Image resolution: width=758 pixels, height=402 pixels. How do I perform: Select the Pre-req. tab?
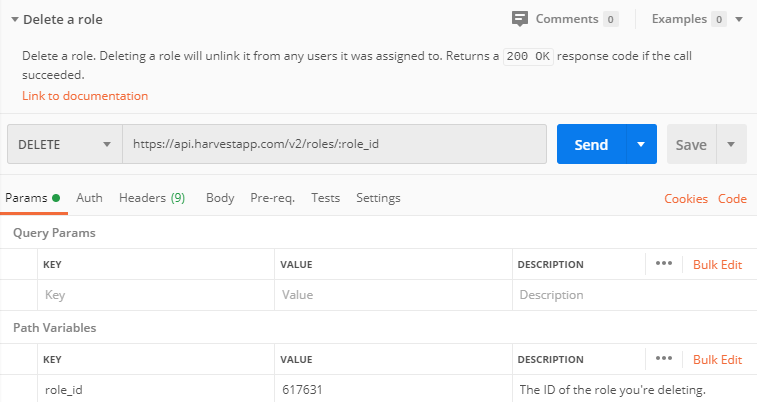[x=273, y=198]
